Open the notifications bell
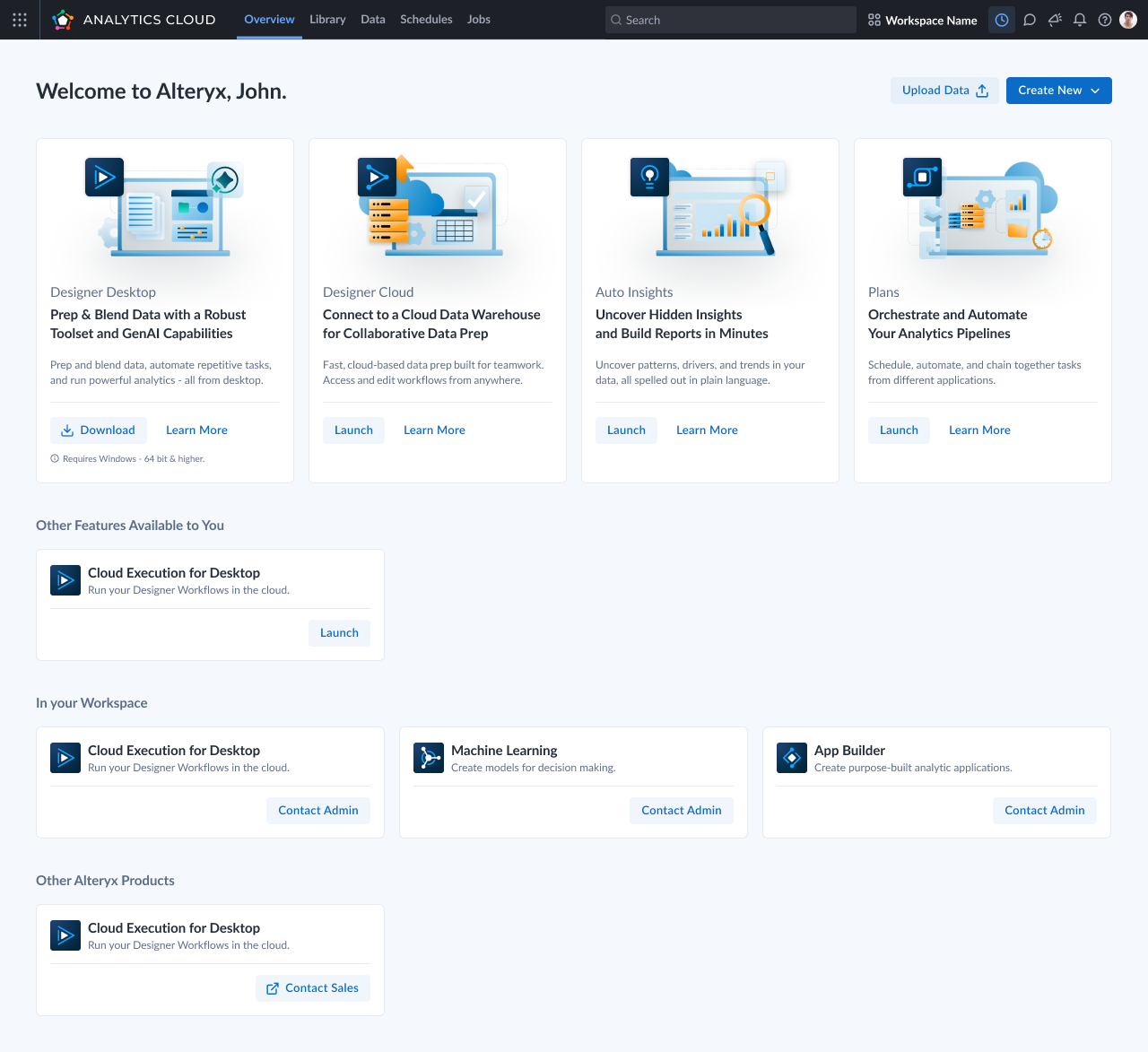 pos(1080,20)
